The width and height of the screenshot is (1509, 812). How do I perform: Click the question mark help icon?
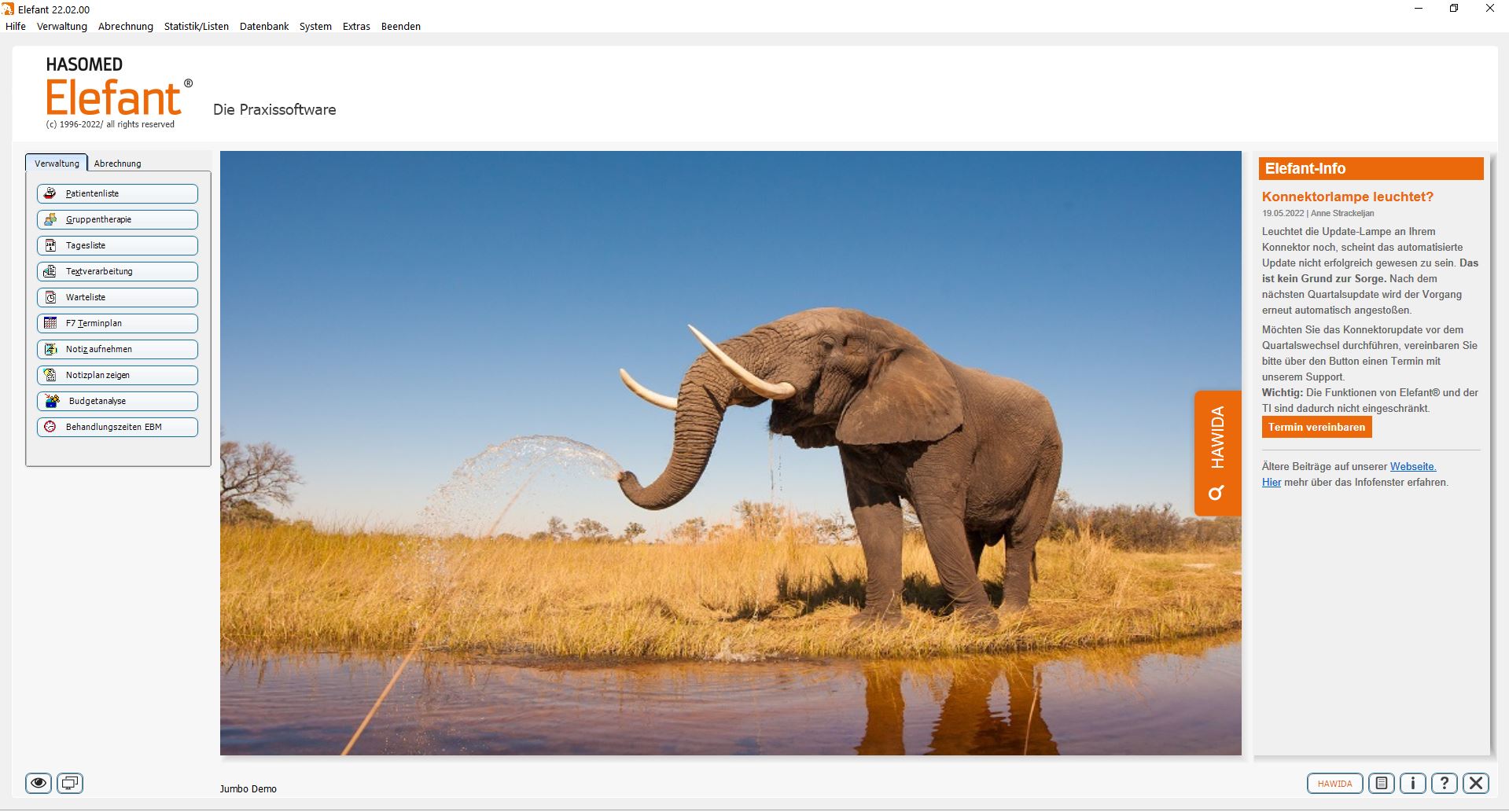[x=1445, y=784]
